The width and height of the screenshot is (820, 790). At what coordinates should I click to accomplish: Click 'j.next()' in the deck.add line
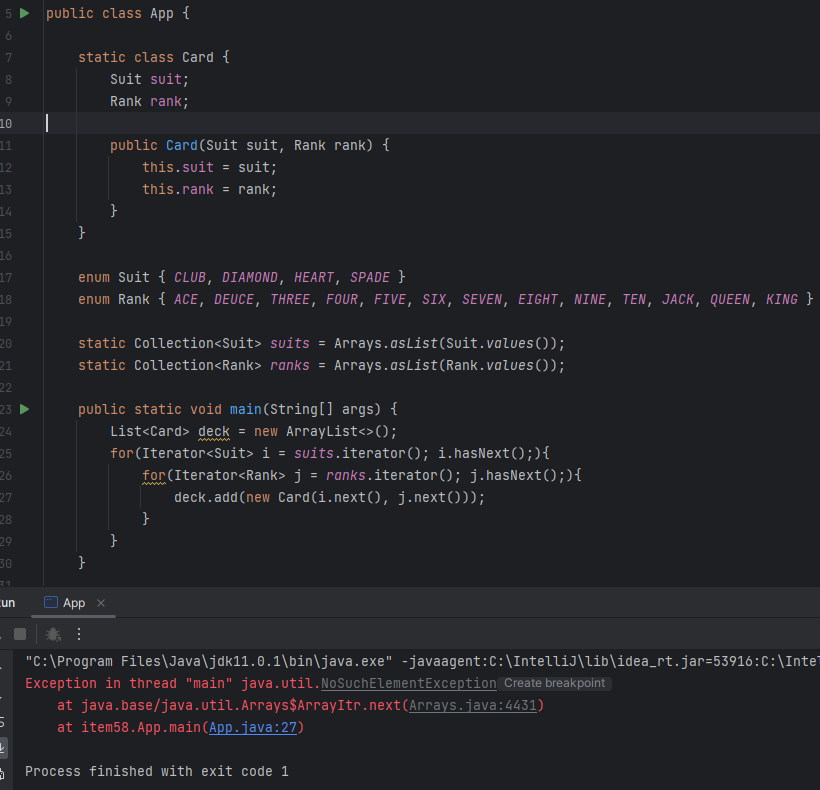click(x=430, y=497)
